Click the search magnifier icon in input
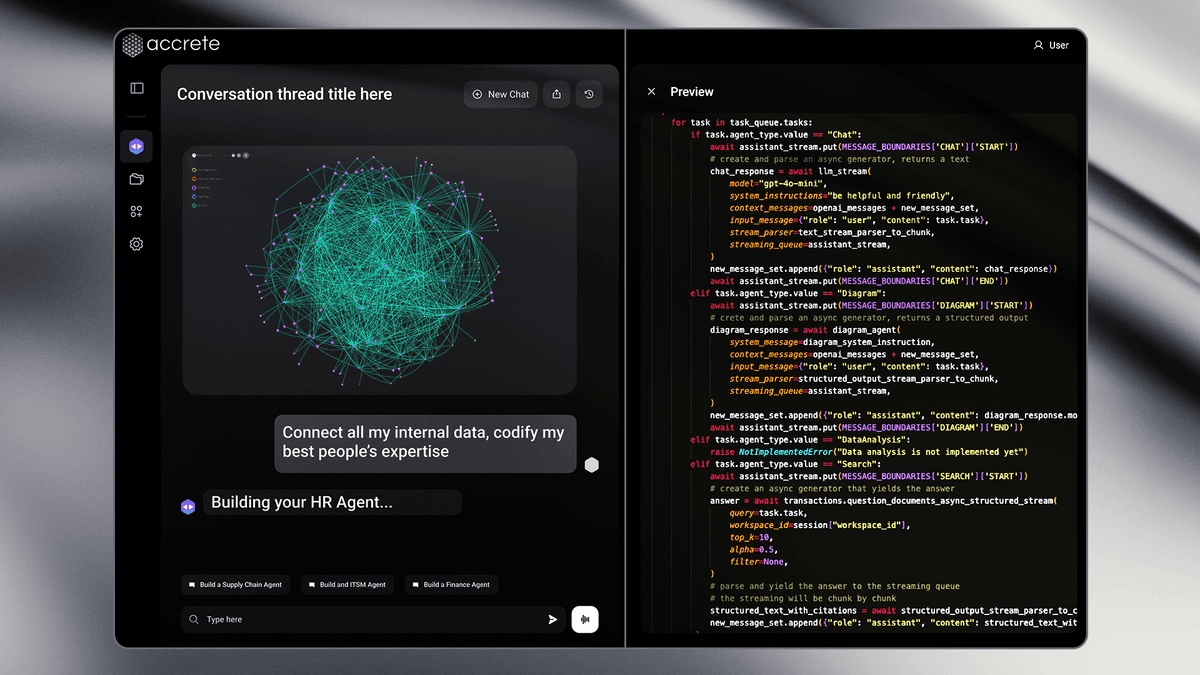The height and width of the screenshot is (675, 1200). coord(194,619)
